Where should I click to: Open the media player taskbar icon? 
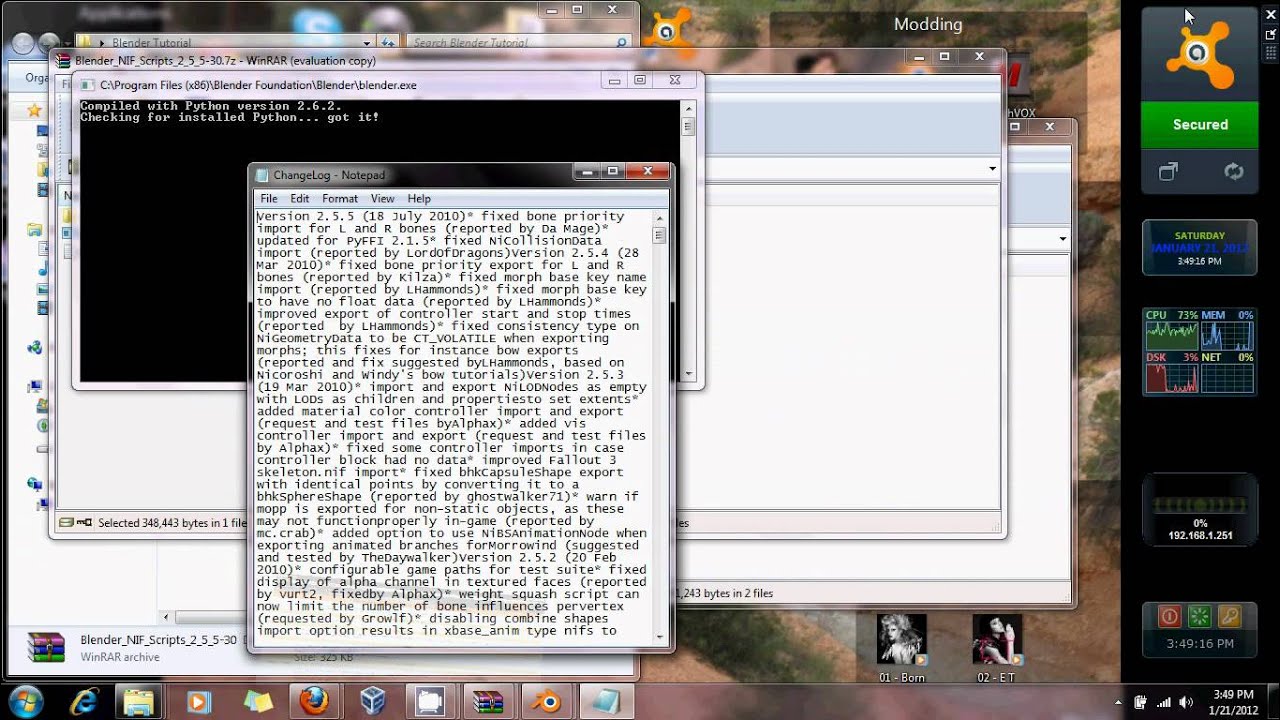coord(198,701)
